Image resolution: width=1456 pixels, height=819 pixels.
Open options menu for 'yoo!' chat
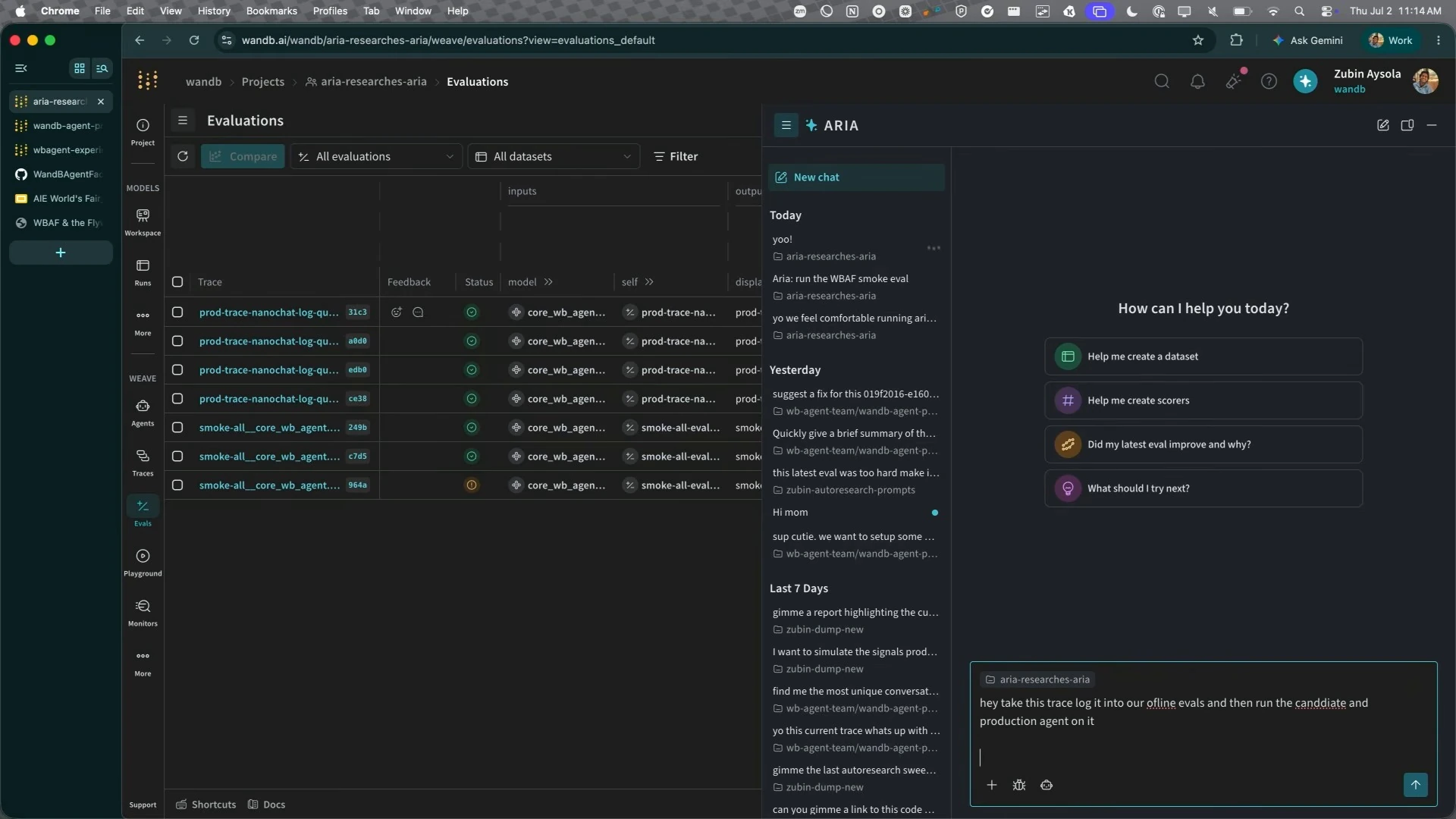934,248
